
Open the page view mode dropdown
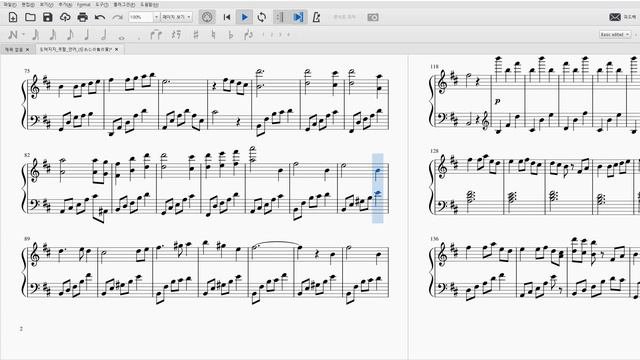[x=176, y=17]
